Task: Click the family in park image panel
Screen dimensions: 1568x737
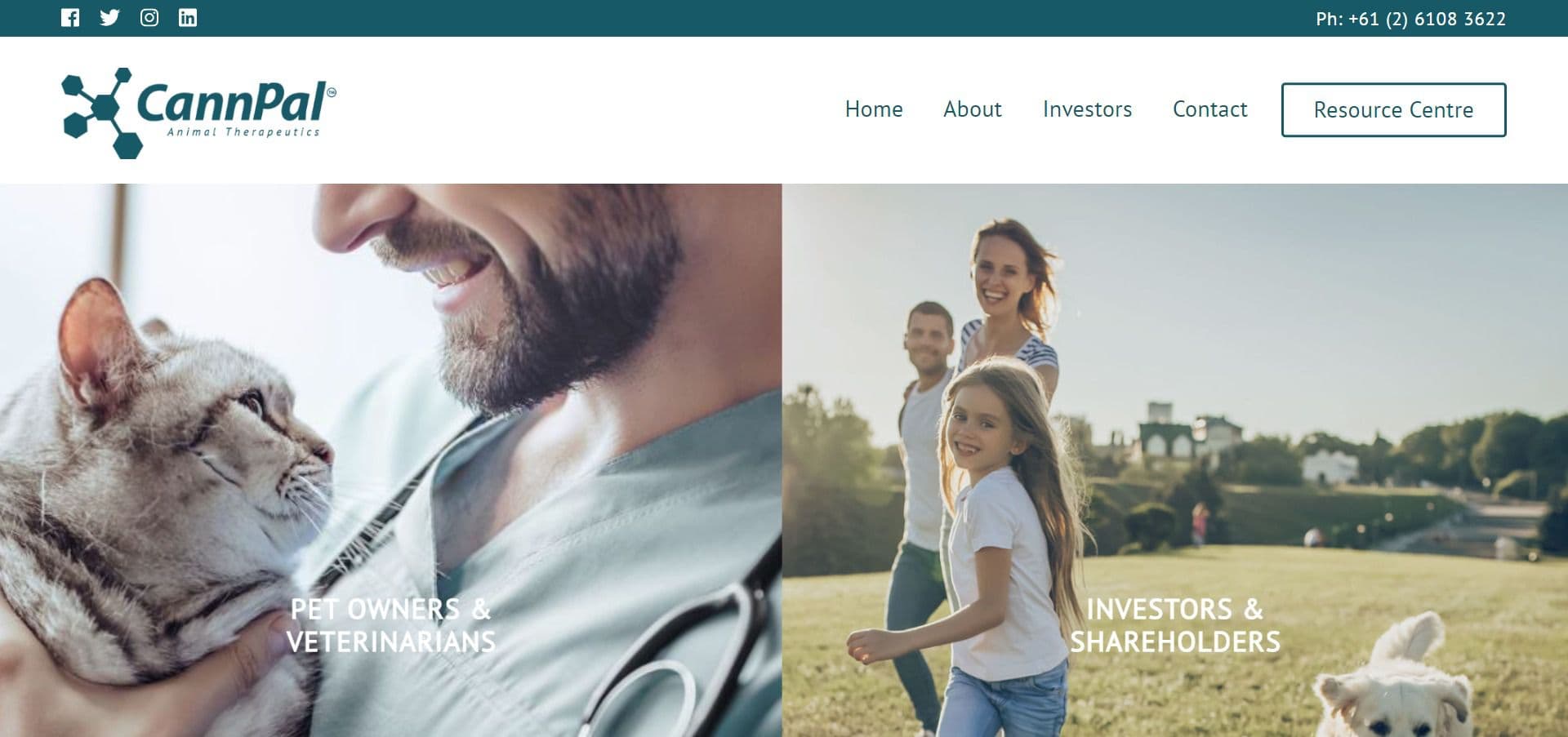Action: click(1175, 460)
